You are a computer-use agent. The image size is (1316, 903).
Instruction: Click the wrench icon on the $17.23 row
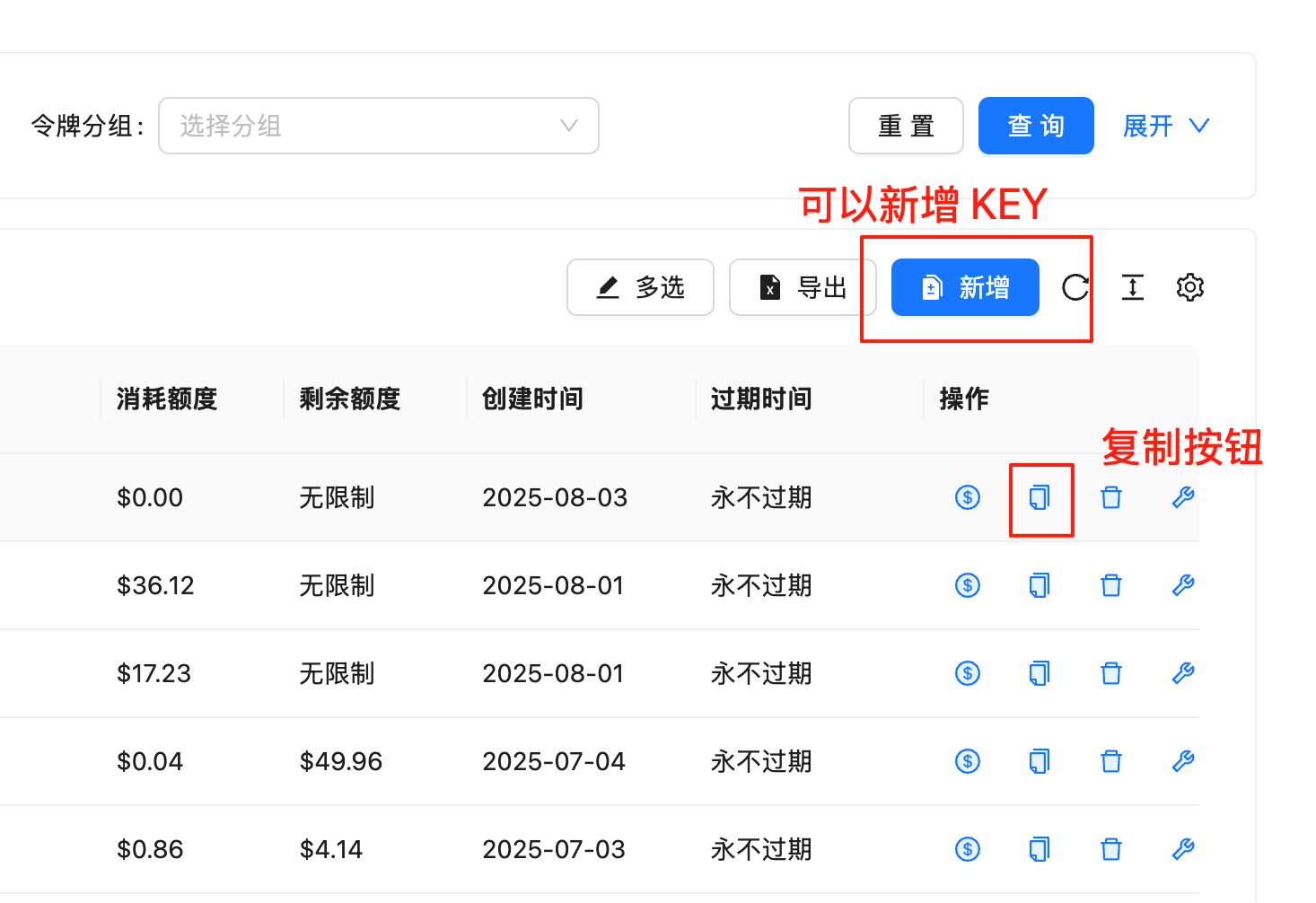[1182, 673]
